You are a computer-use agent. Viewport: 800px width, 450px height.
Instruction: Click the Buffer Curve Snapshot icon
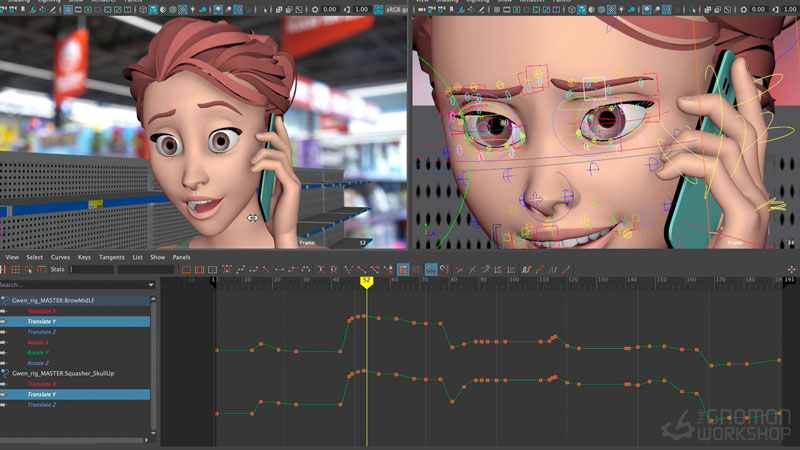click(x=320, y=269)
